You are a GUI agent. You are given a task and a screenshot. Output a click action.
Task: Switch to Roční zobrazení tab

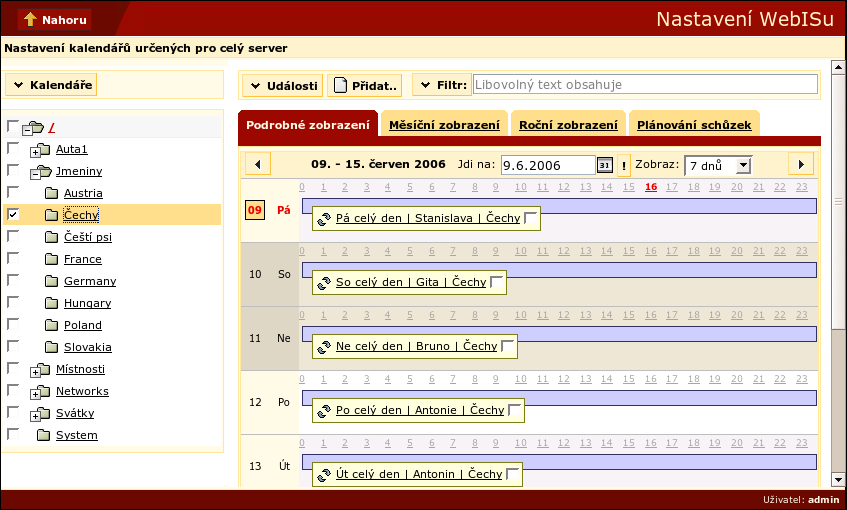568,125
